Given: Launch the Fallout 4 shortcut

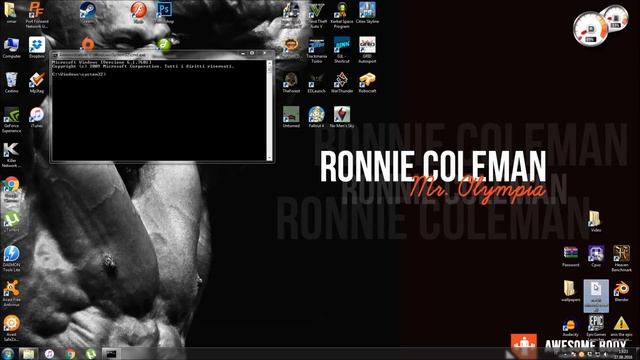Looking at the screenshot, I should point(316,118).
